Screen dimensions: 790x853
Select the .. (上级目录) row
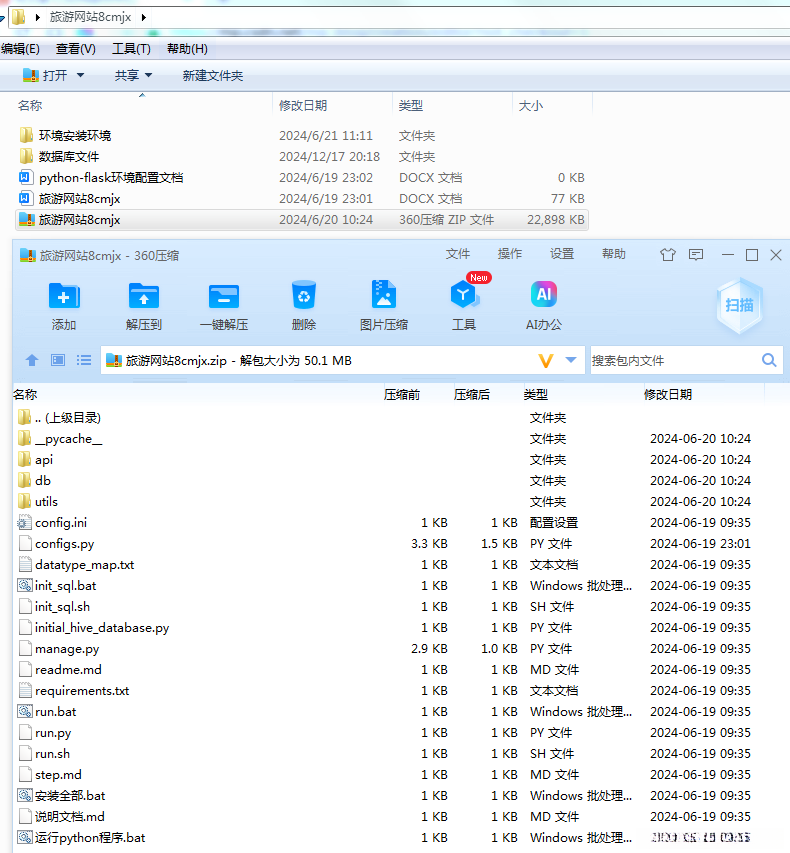pos(389,418)
